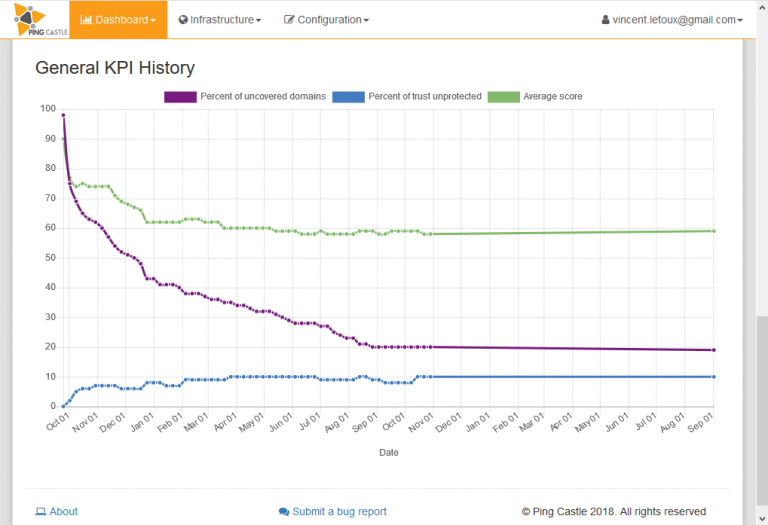Click the purple legend color box
Image resolution: width=768 pixels, height=525 pixels.
pyautogui.click(x=180, y=97)
